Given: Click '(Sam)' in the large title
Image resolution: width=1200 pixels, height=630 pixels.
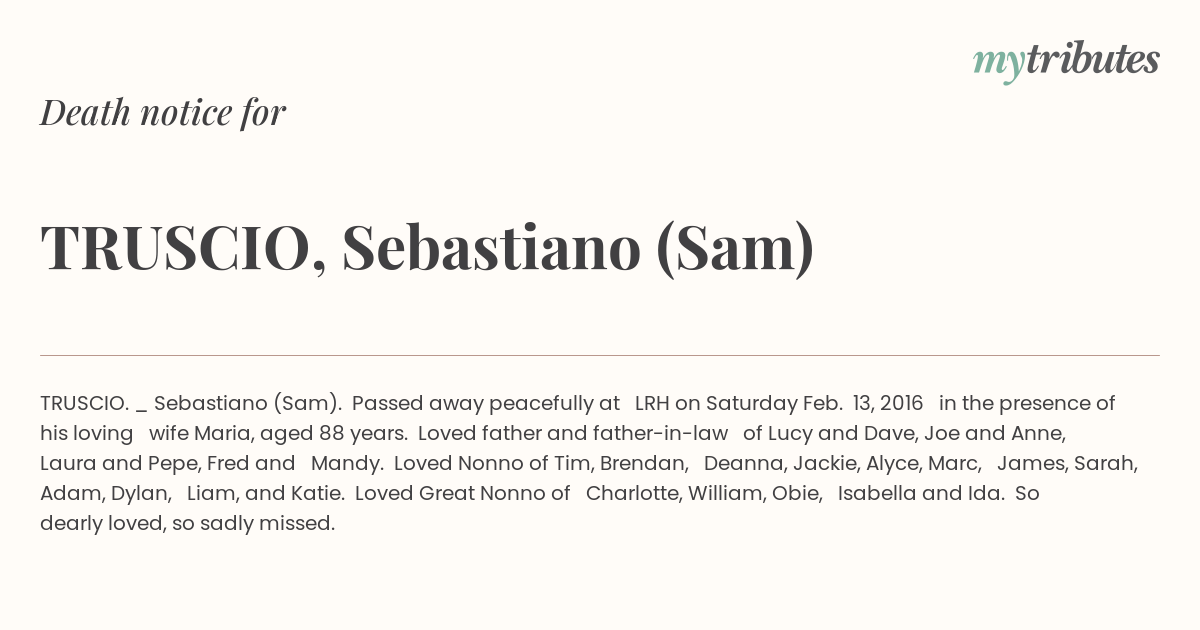Looking at the screenshot, I should coord(735,249).
